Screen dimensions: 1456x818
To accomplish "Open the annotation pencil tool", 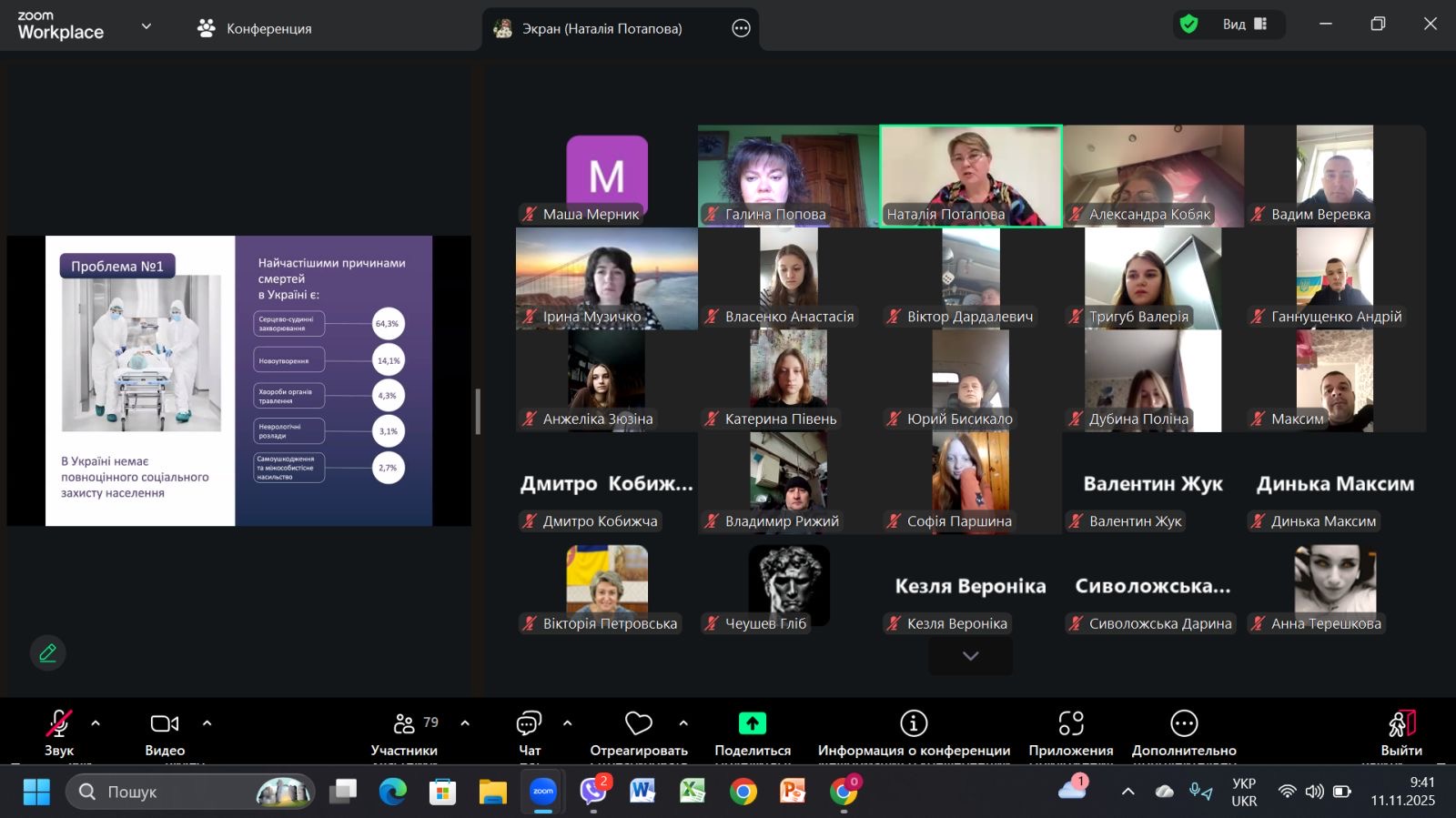I will 47,652.
